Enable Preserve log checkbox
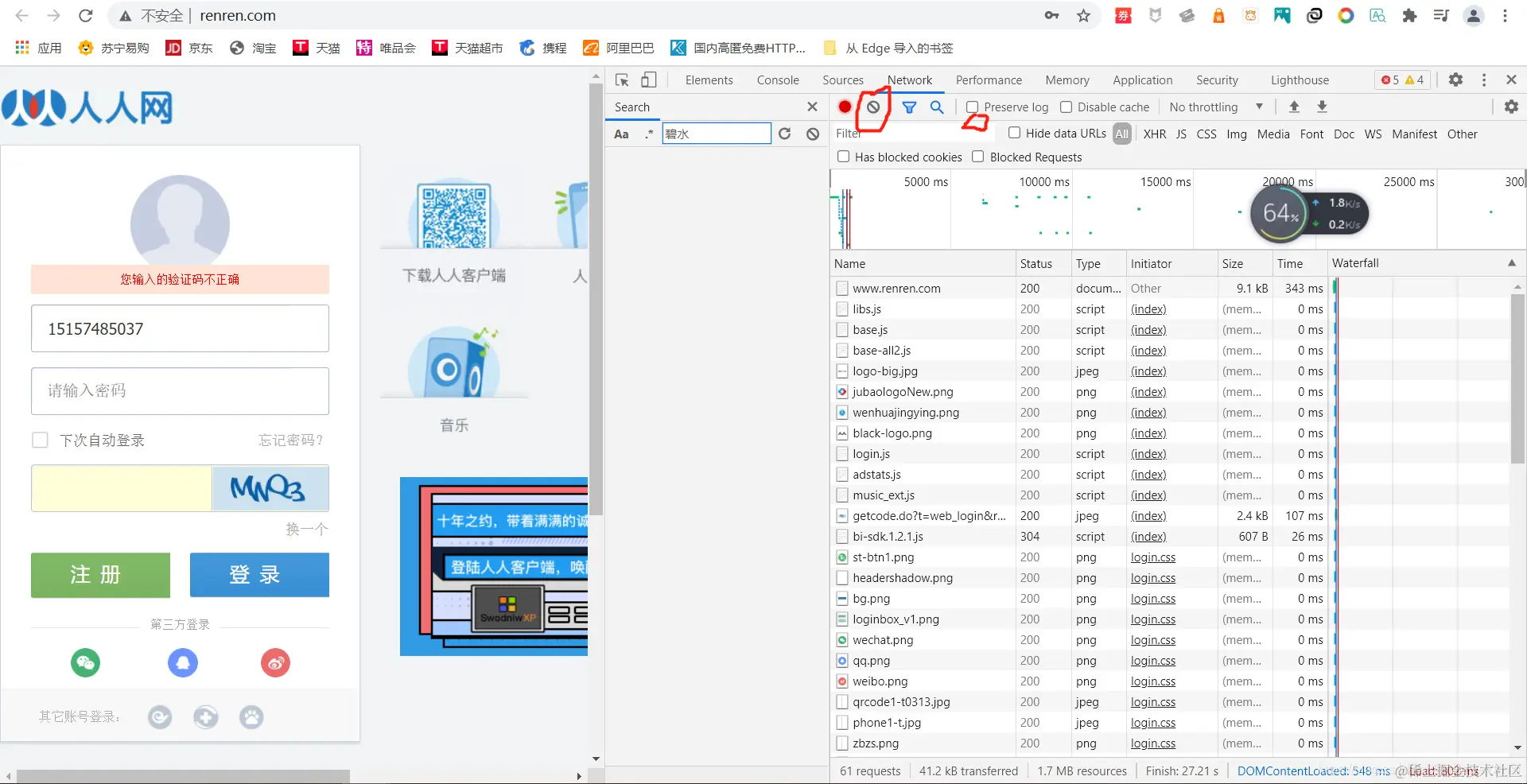1527x784 pixels. (x=972, y=107)
